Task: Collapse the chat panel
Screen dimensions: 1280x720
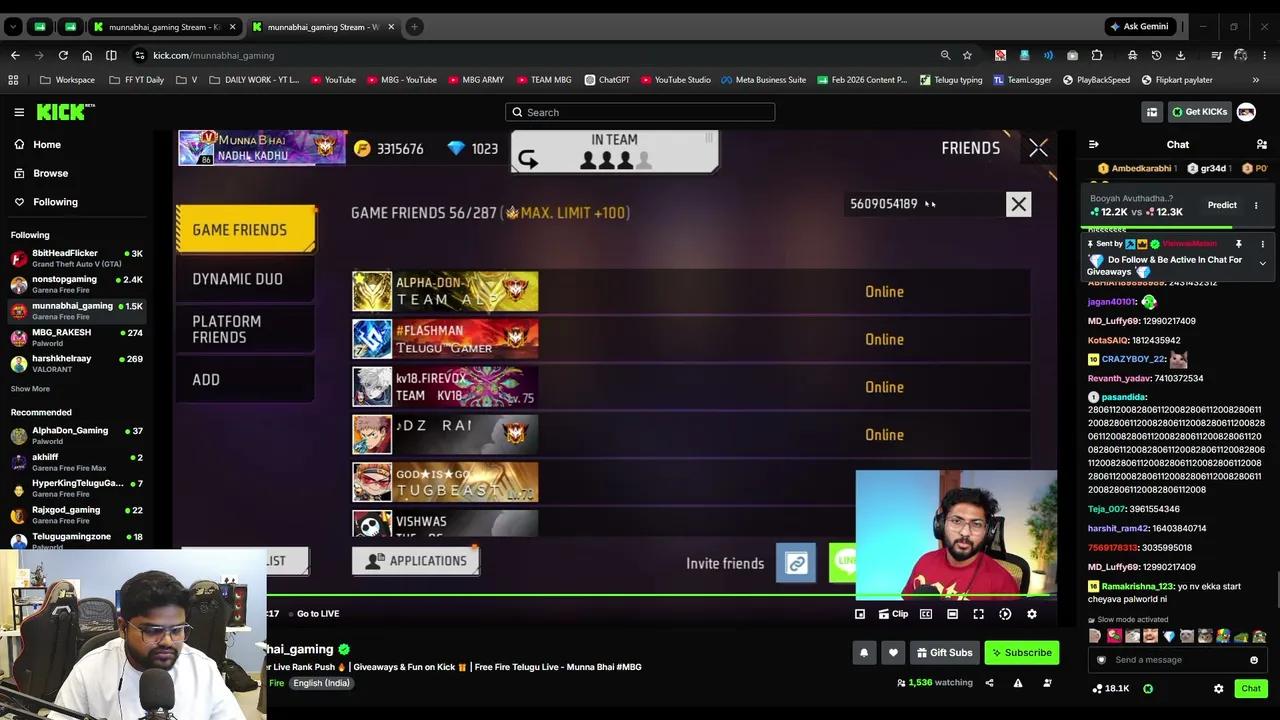Action: click(1093, 145)
